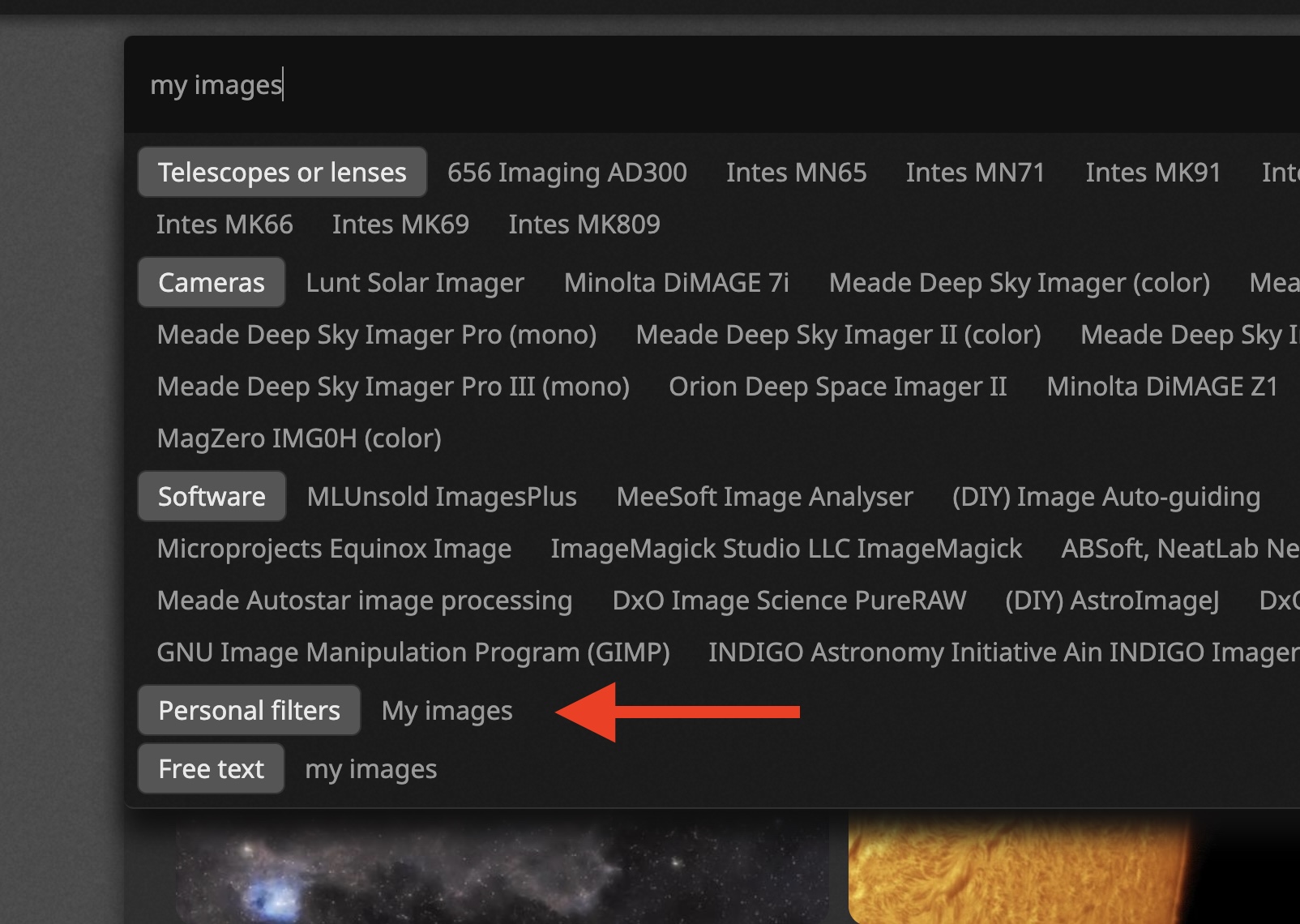The image size is (1300, 924).
Task: Choose Intes MK809 suggestion
Action: coord(584,224)
